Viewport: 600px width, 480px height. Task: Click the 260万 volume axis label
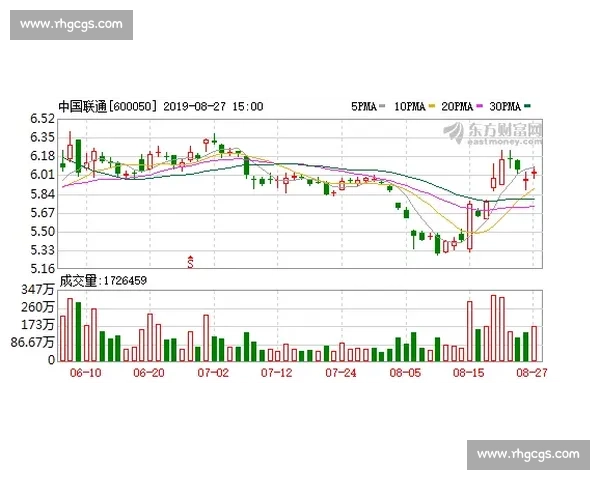tap(38, 307)
